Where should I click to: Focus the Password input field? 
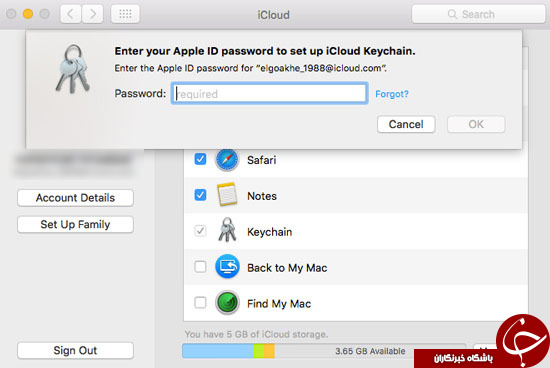(x=270, y=93)
